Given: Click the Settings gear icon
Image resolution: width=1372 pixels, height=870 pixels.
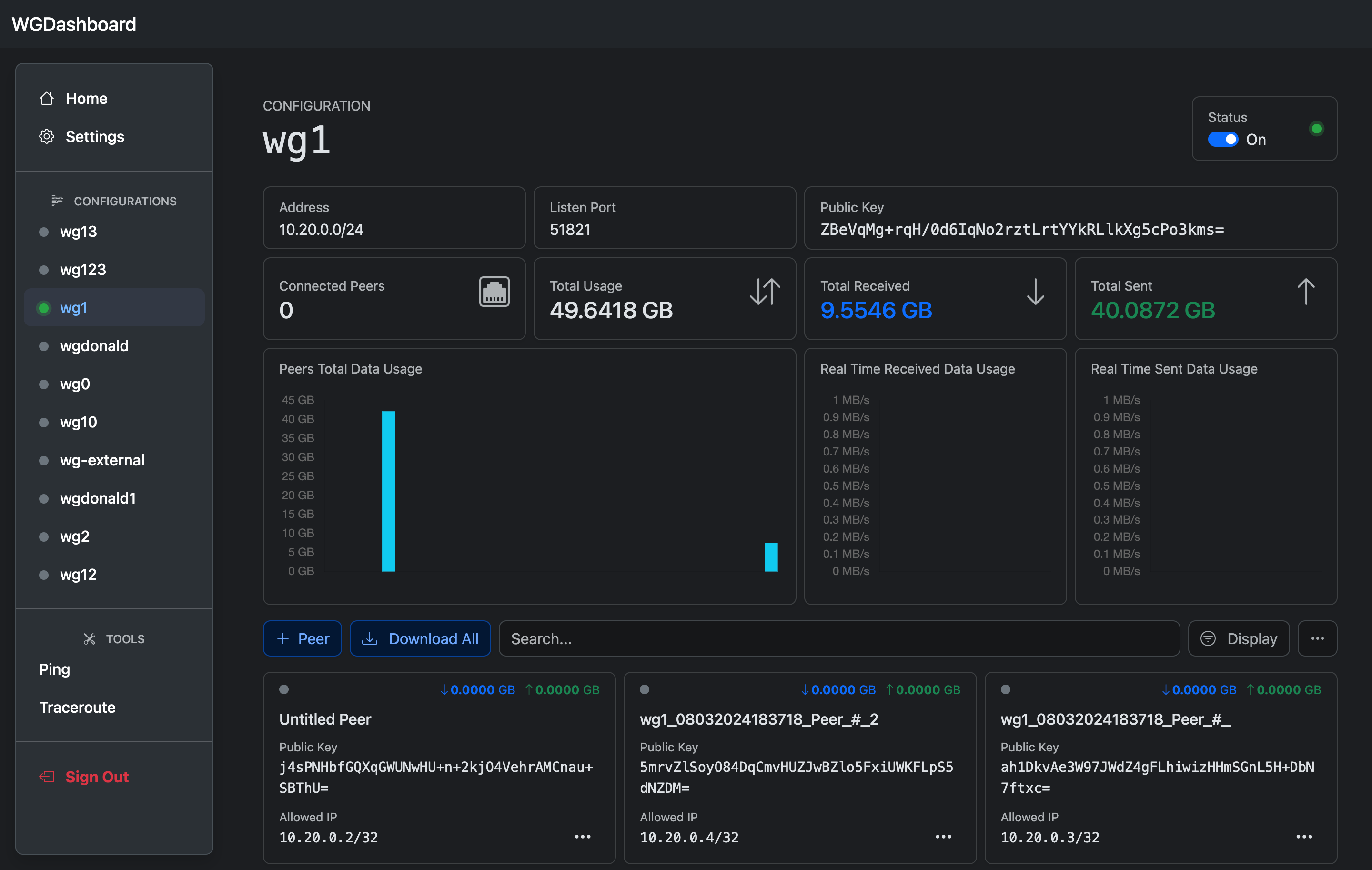Looking at the screenshot, I should [47, 137].
